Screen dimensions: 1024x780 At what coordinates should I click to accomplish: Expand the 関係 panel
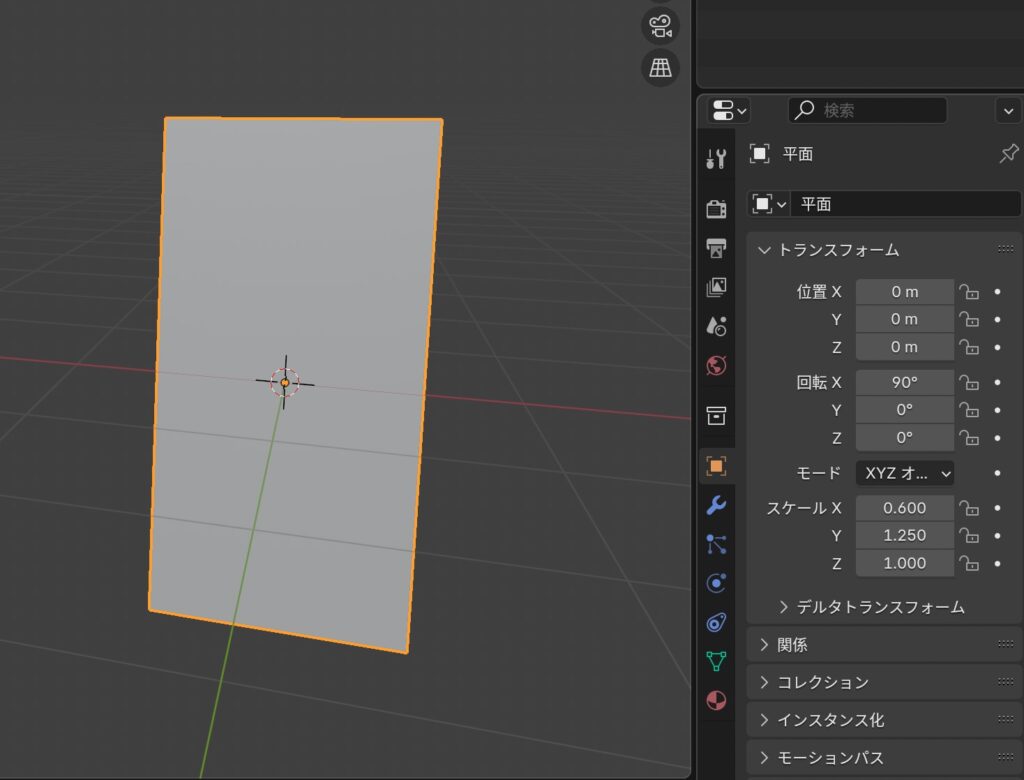[x=792, y=645]
